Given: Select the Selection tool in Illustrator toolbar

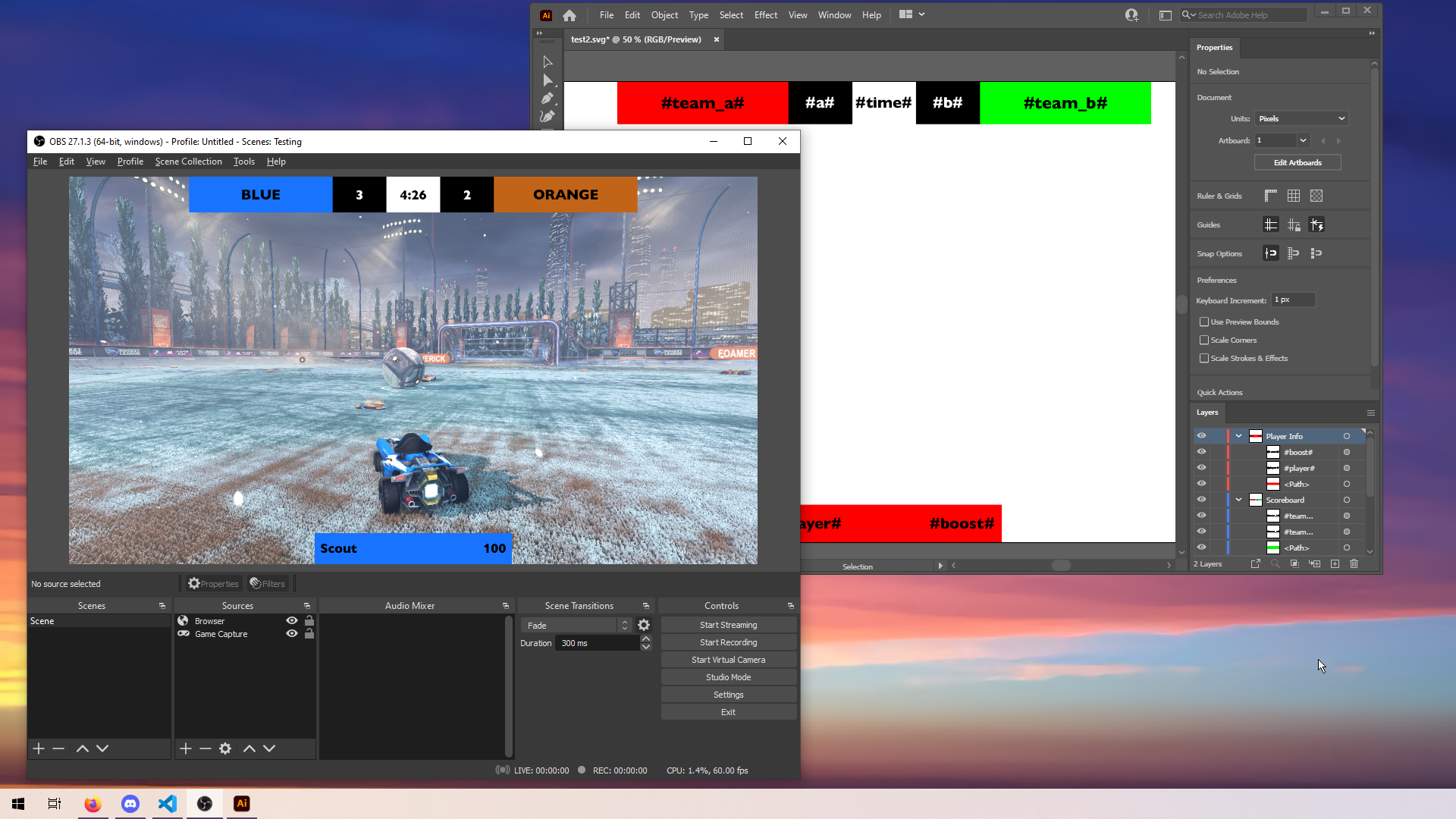Looking at the screenshot, I should (x=548, y=61).
